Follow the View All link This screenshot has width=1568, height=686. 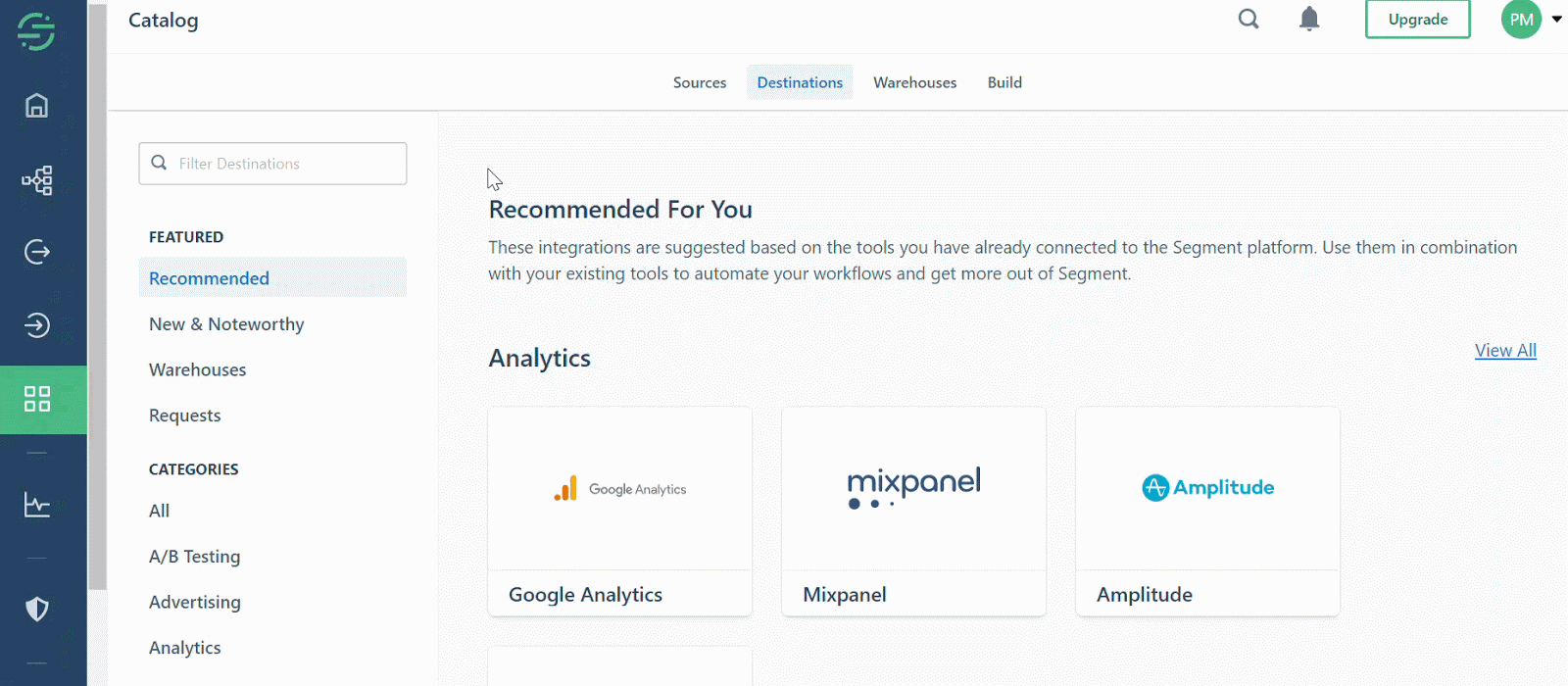[1505, 351]
